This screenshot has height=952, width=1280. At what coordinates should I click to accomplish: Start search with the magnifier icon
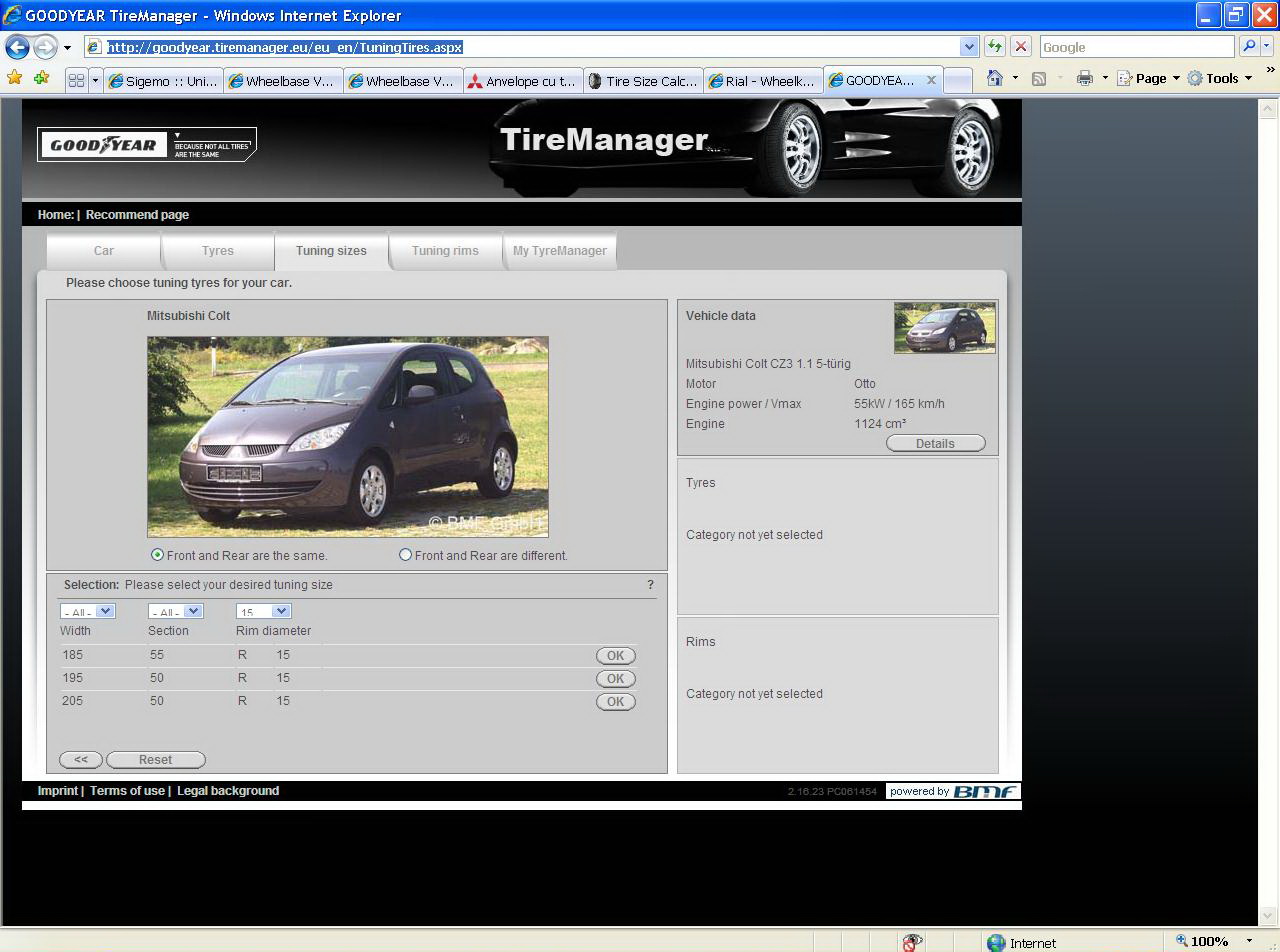[x=1249, y=47]
